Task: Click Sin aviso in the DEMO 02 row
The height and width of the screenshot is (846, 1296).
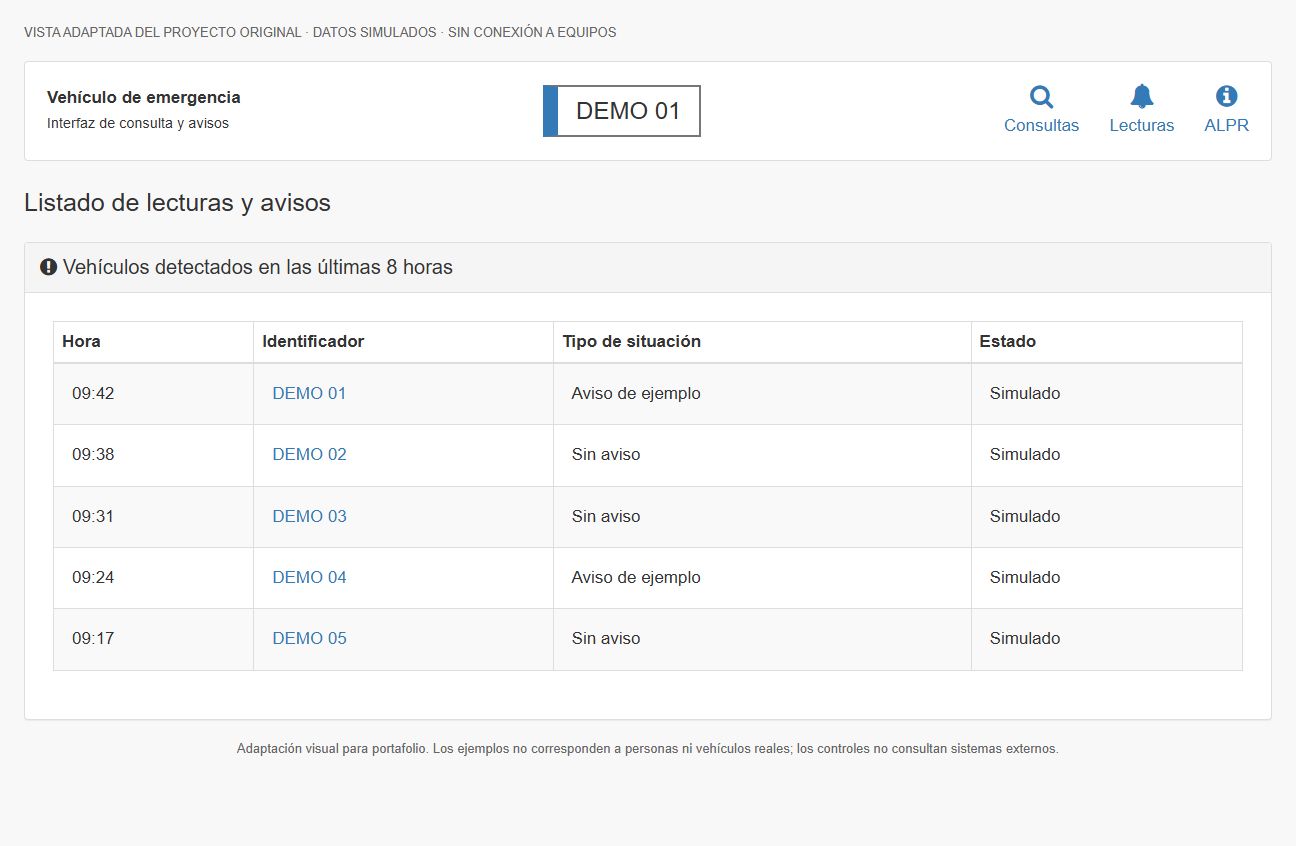Action: click(x=606, y=454)
